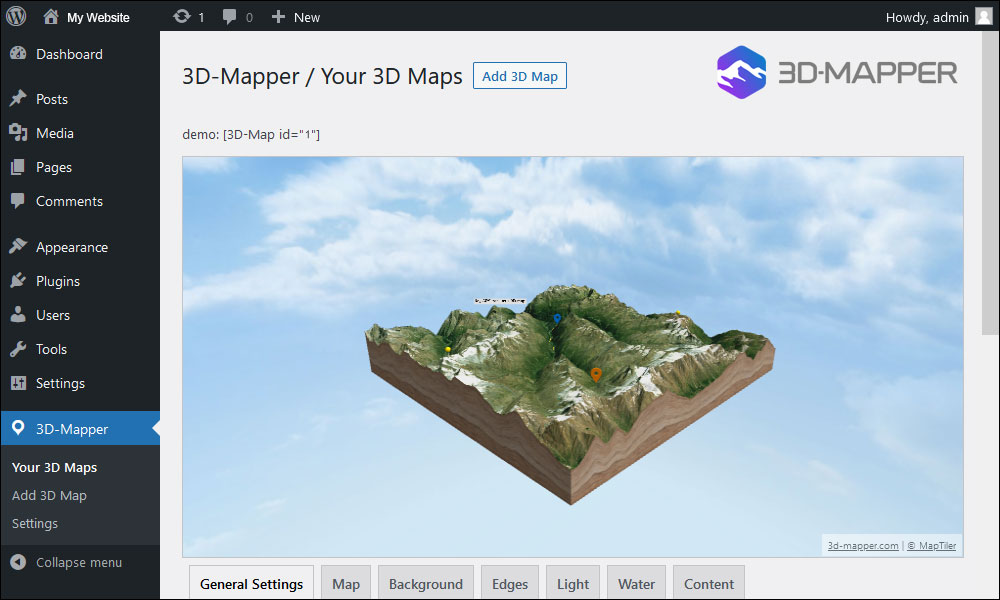Click the updates circular arrows icon
Viewport: 1000px width, 600px height.
pyautogui.click(x=182, y=17)
